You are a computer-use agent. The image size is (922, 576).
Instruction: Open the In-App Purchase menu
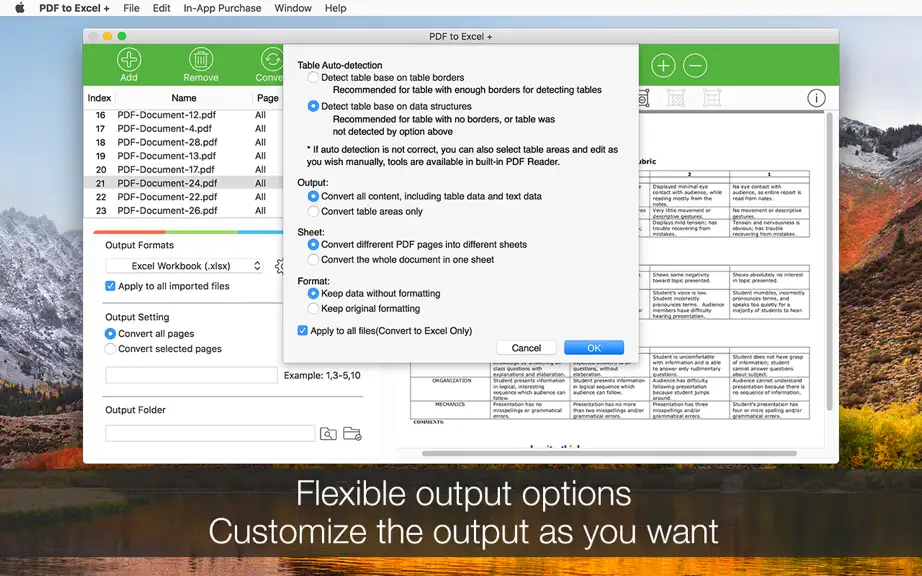tap(222, 8)
